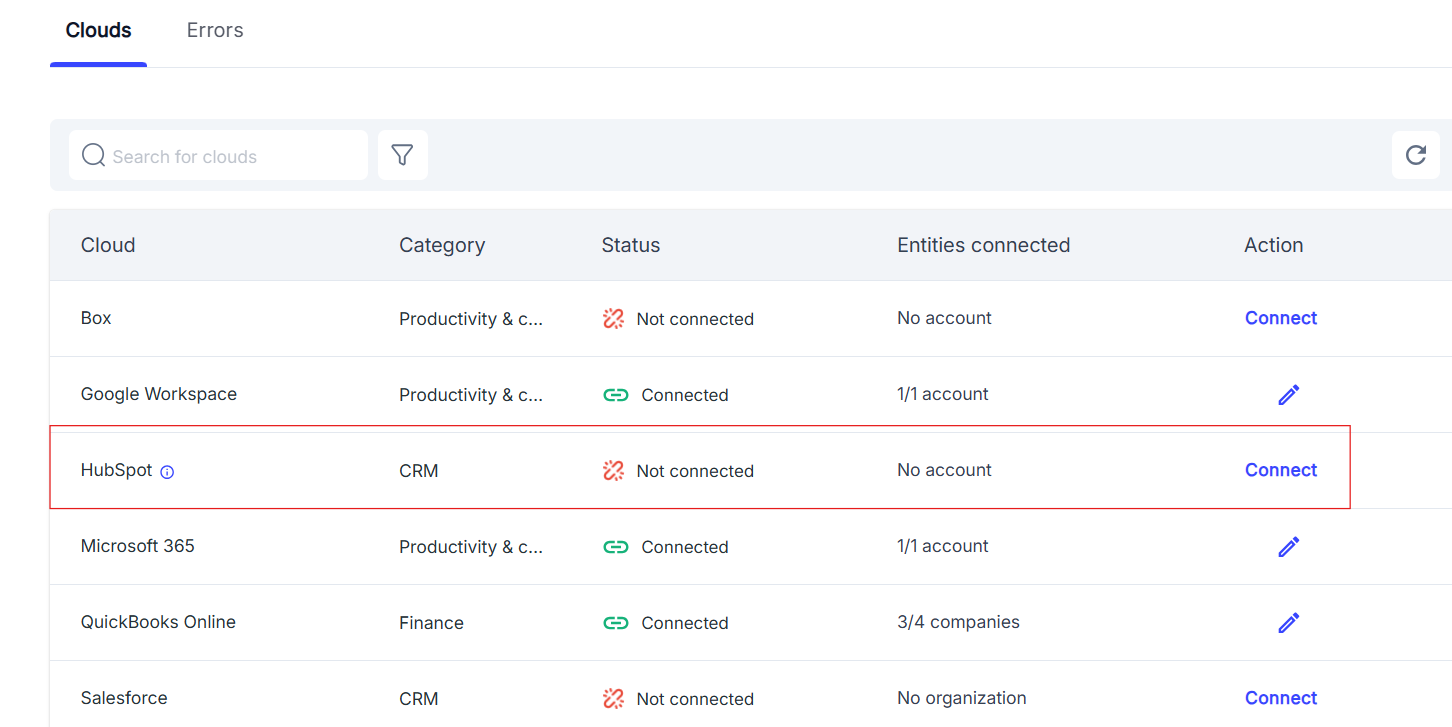Click CRM category in Salesforce row
Image resolution: width=1452 pixels, height=727 pixels.
point(419,699)
